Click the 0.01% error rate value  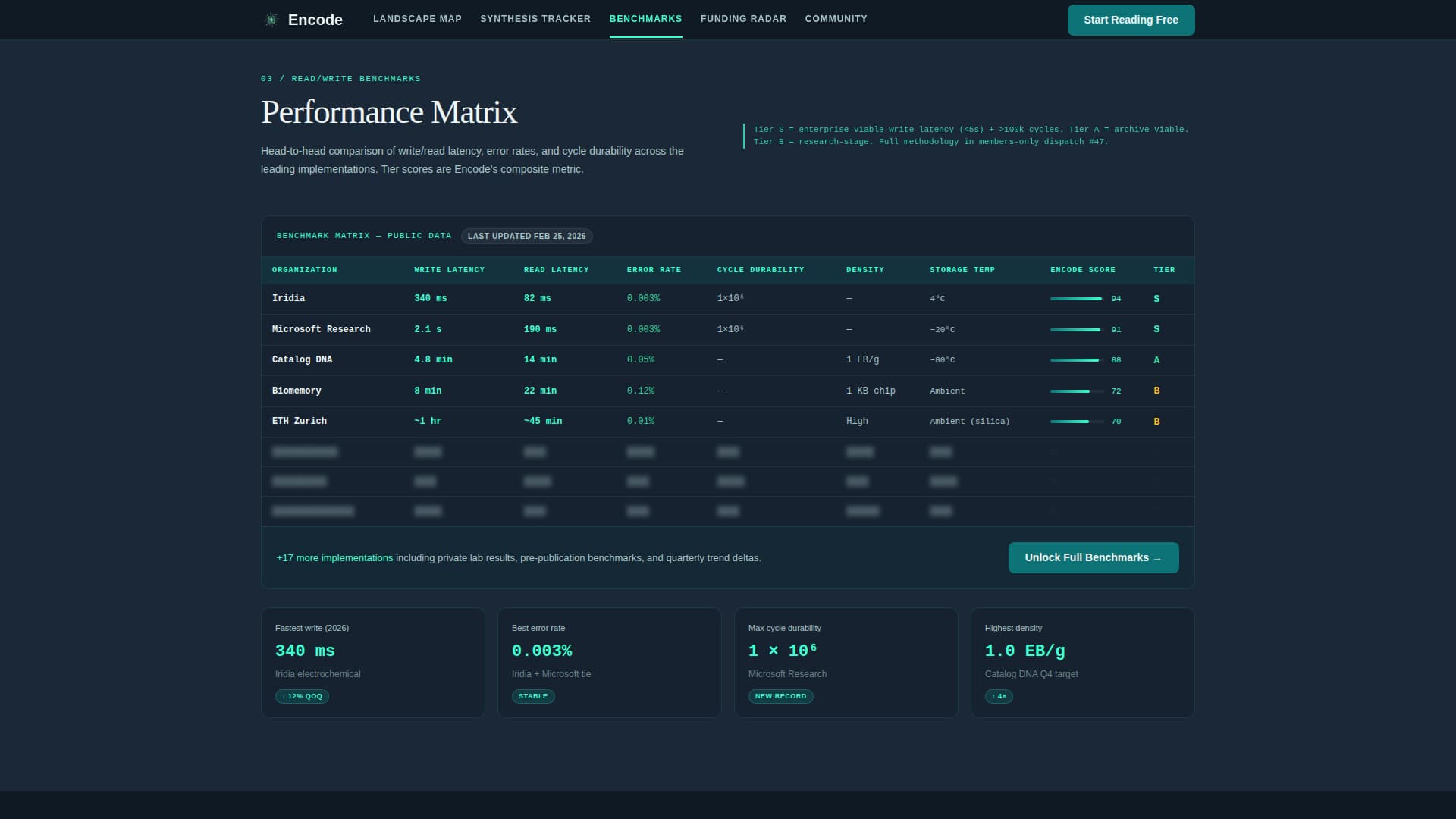tap(641, 421)
